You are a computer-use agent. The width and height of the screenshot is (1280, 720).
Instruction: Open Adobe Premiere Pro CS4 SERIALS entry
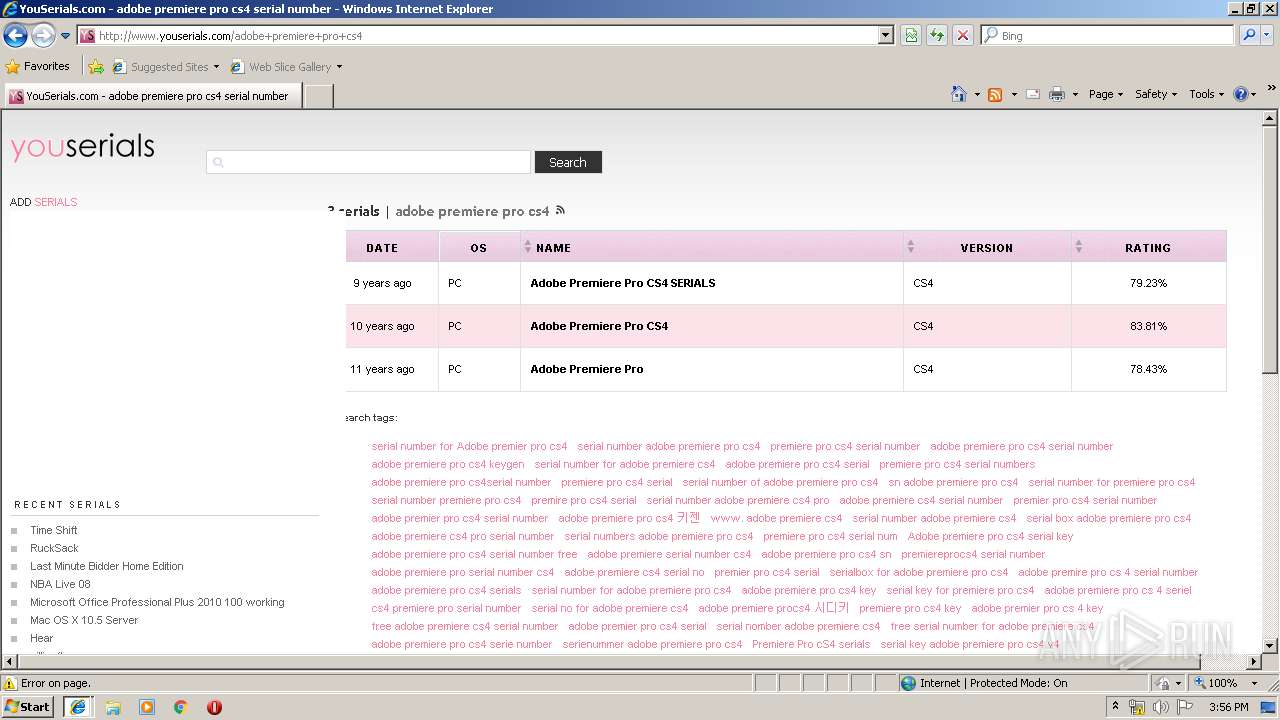click(623, 283)
